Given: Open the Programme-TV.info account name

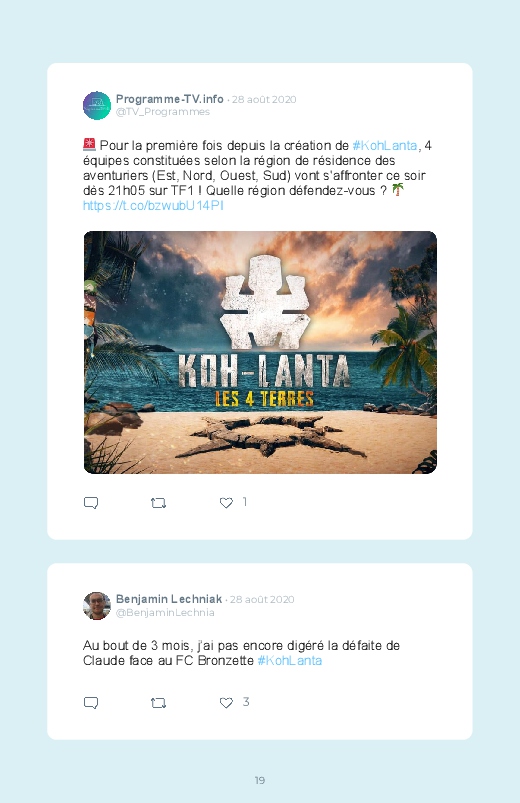Looking at the screenshot, I should click(170, 99).
